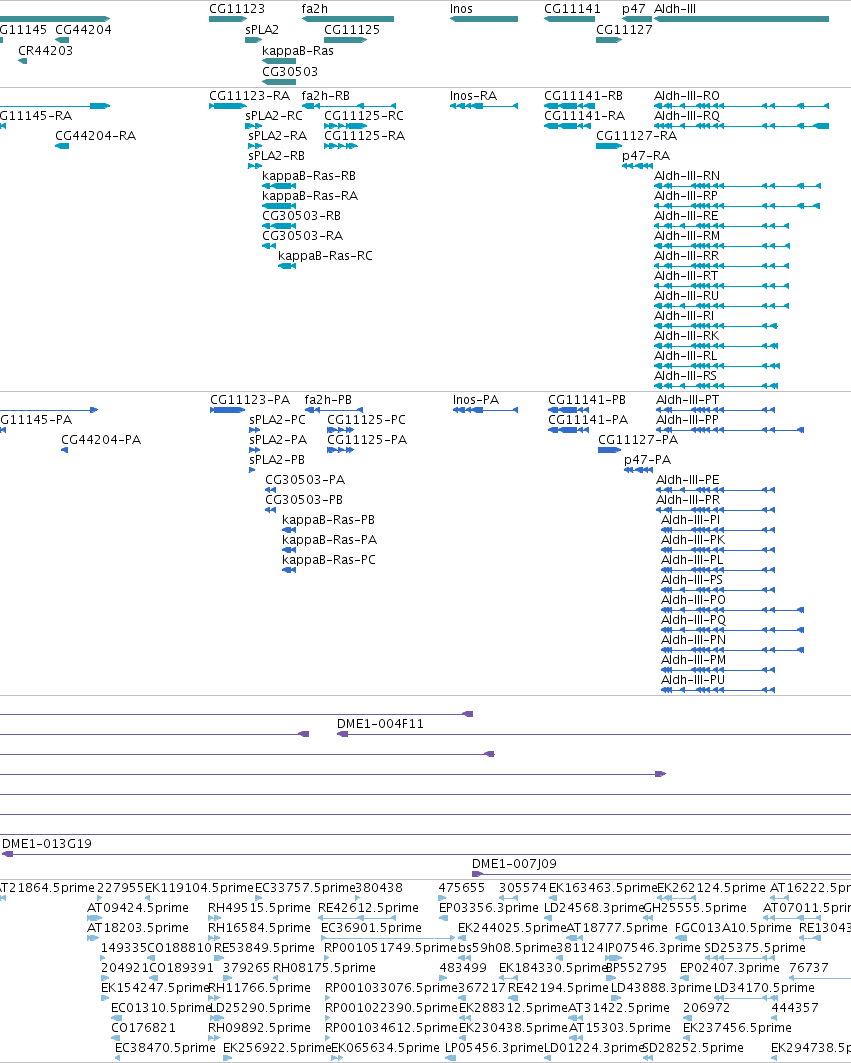Click the kappaB-Ras-PC protein label

coord(329,560)
